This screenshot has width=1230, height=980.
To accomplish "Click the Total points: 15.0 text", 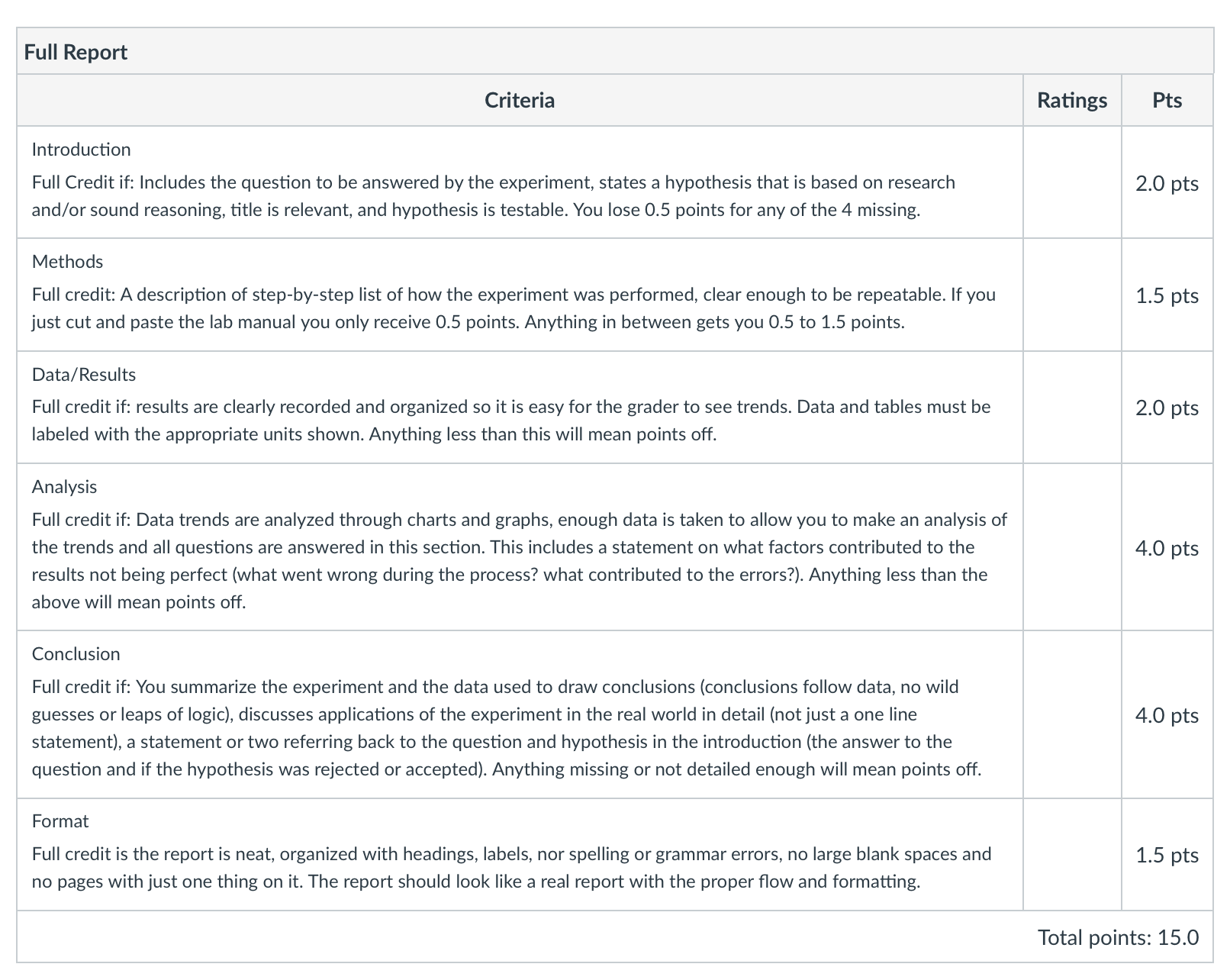I will pos(1118,937).
